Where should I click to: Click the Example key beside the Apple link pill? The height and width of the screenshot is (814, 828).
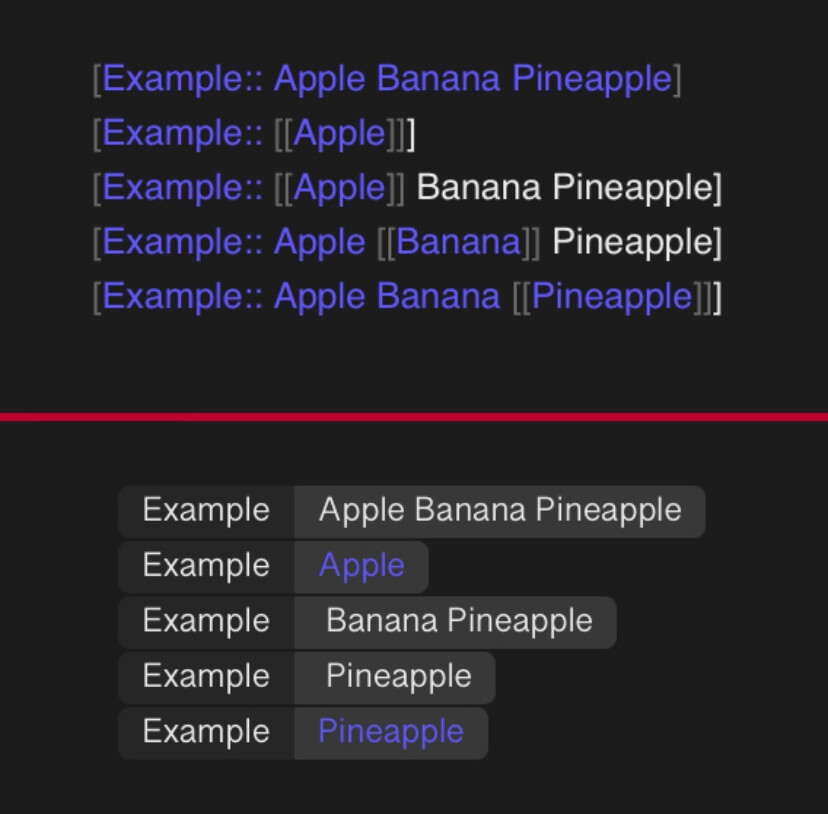pyautogui.click(x=206, y=566)
